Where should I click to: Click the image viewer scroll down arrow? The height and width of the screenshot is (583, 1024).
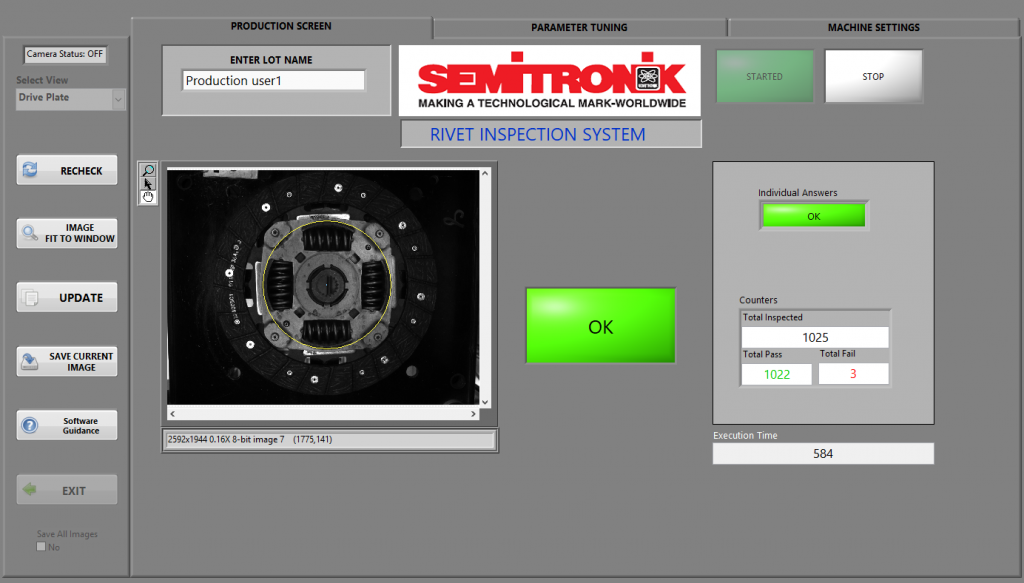tap(487, 400)
